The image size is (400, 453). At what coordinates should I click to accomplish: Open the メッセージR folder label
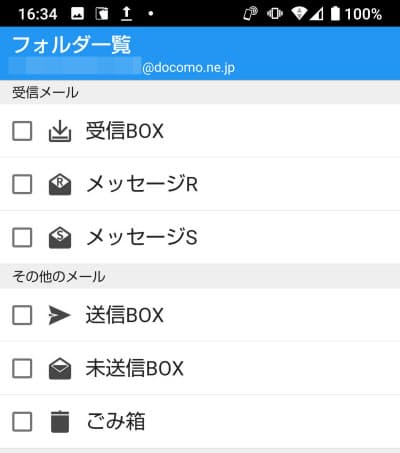142,184
